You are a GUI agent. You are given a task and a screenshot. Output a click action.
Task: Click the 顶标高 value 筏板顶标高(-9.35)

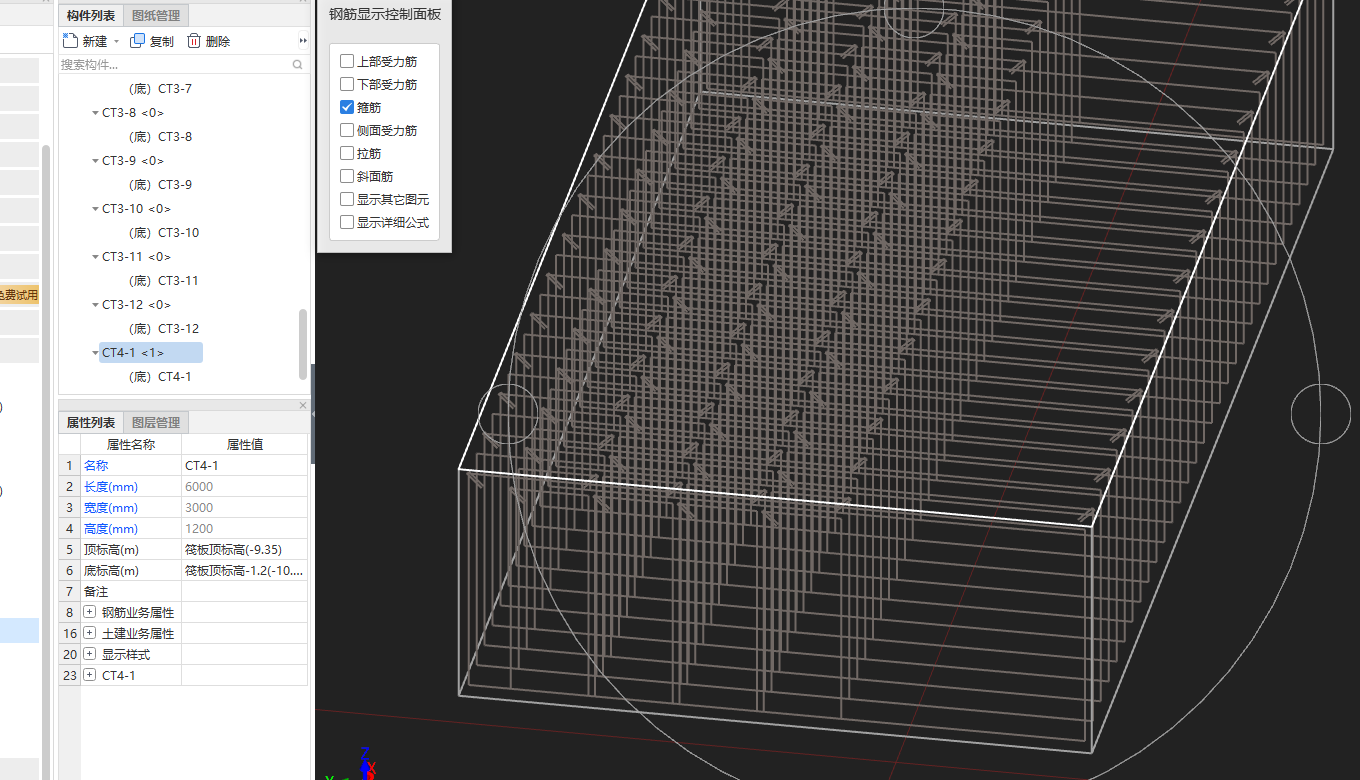(x=244, y=550)
